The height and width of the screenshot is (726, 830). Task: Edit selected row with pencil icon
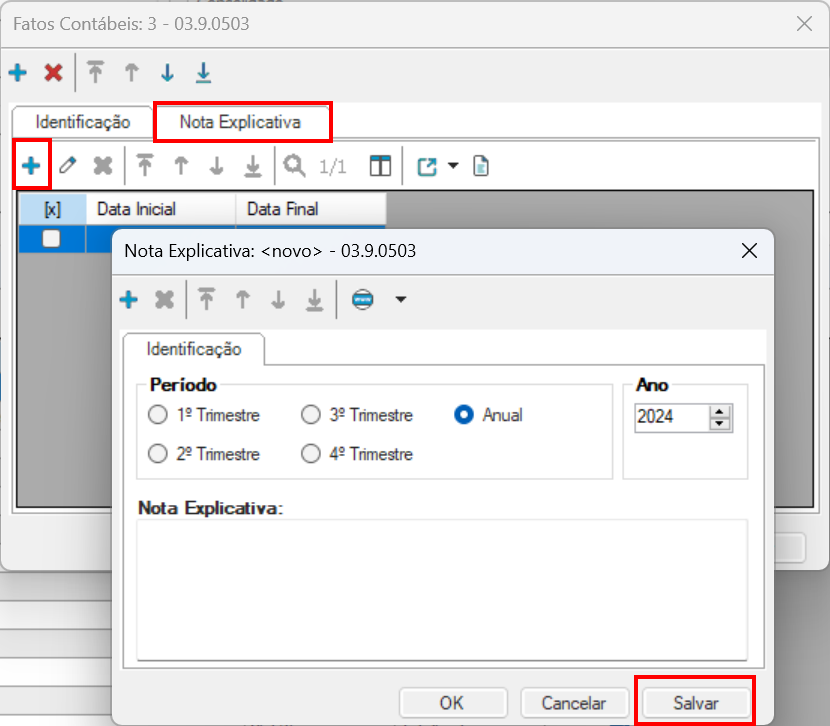click(67, 166)
